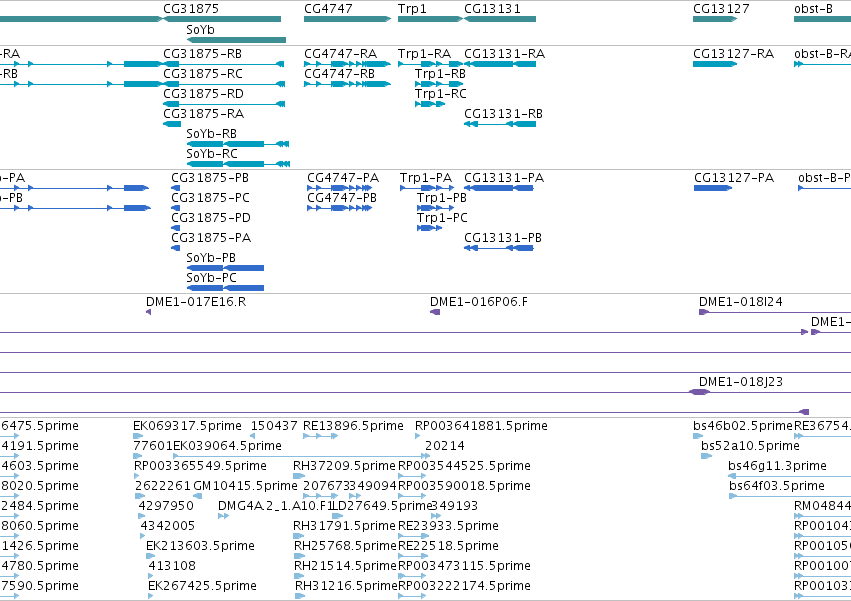Image resolution: width=851 pixels, height=601 pixels.
Task: Click EST RE23933.5prime
Action: [x=414, y=536]
